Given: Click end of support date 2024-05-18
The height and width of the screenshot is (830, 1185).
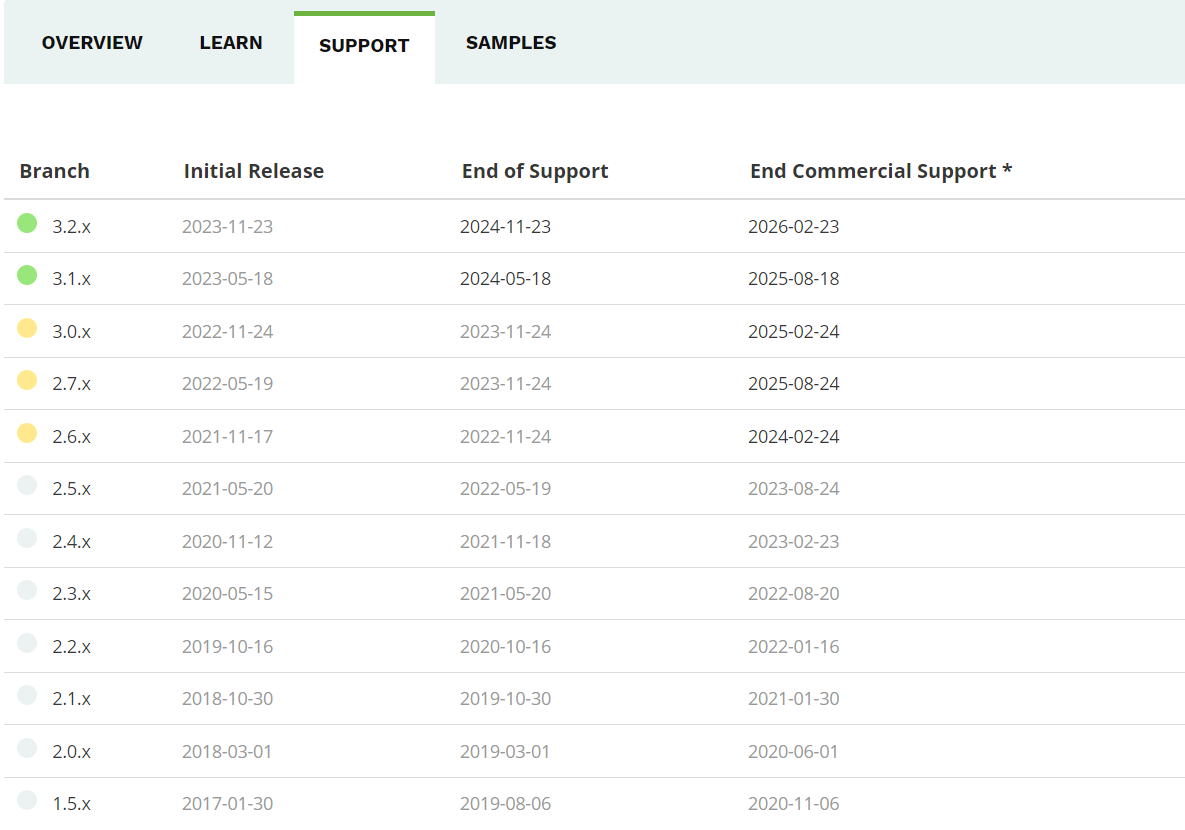Looking at the screenshot, I should pos(506,279).
